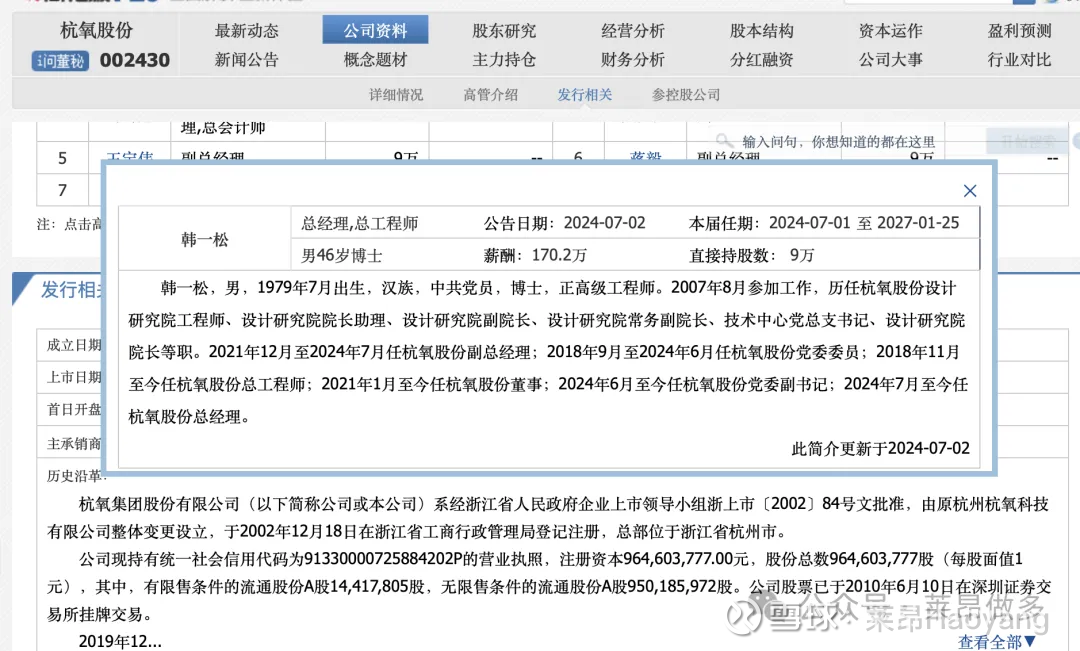The image size is (1080, 651).
Task: Open the 主力持仓 tab
Action: tap(504, 60)
